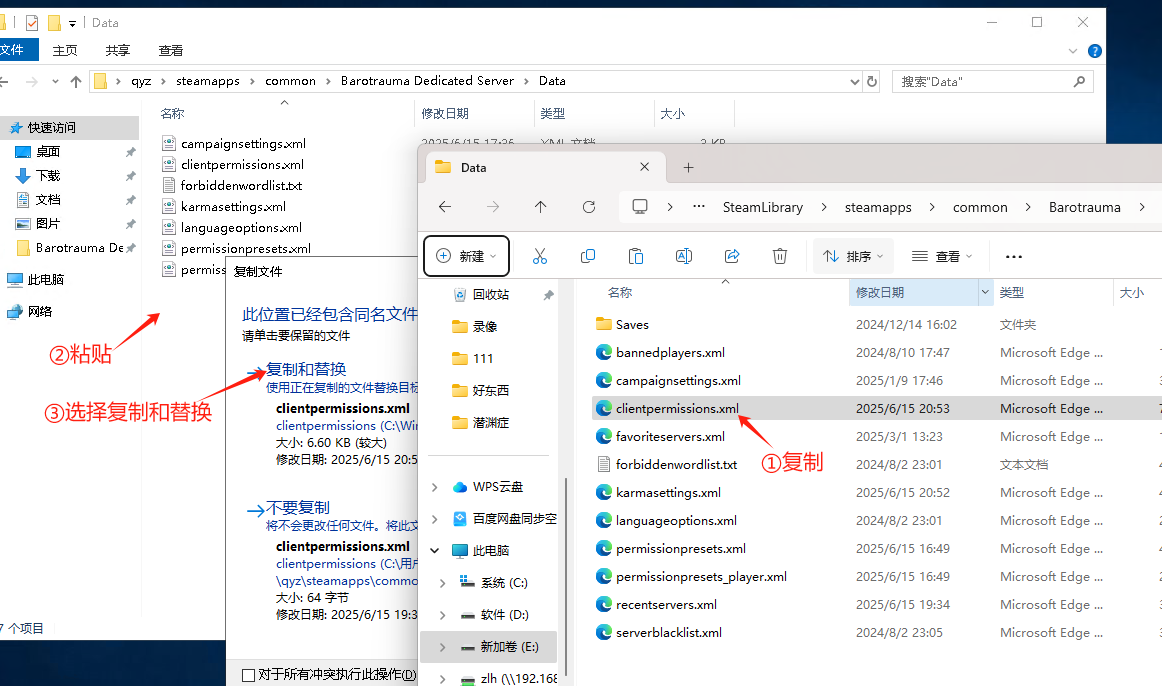Expand the 系统 (C:) drive node
Screen dimensions: 1162x686
coord(442,583)
